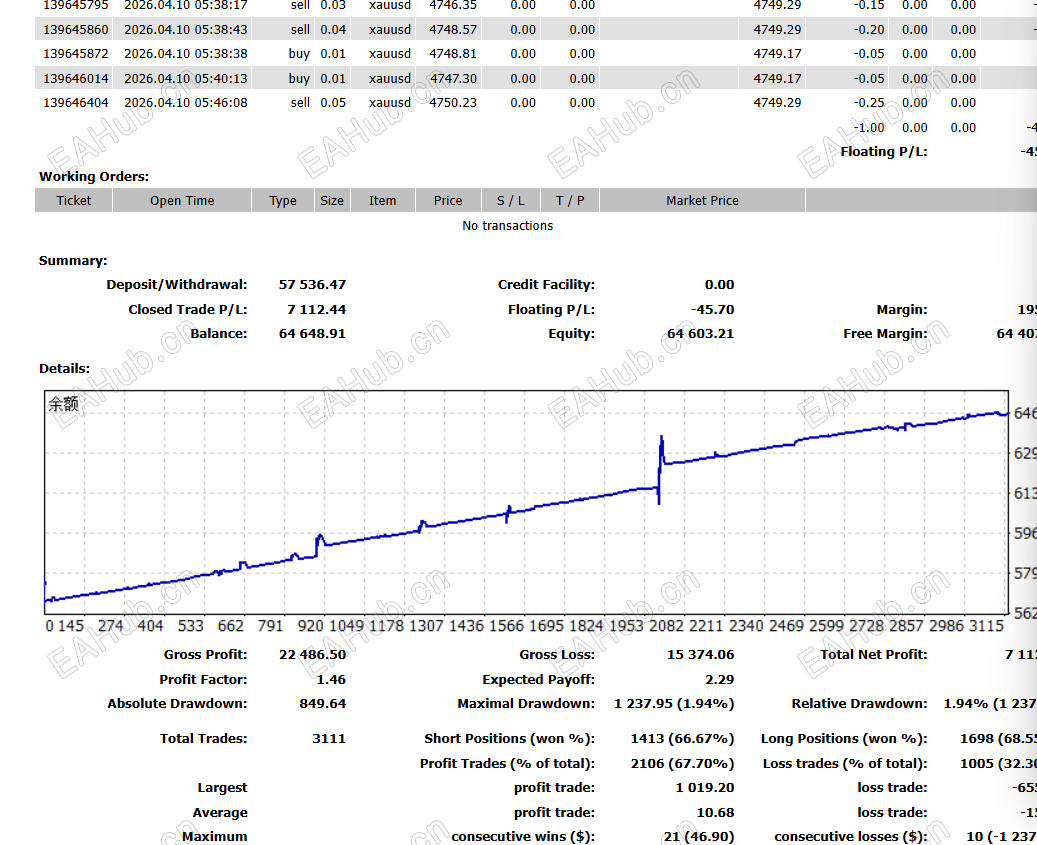The image size is (1037, 845).
Task: Click the 'Margin:' label
Action: [901, 309]
